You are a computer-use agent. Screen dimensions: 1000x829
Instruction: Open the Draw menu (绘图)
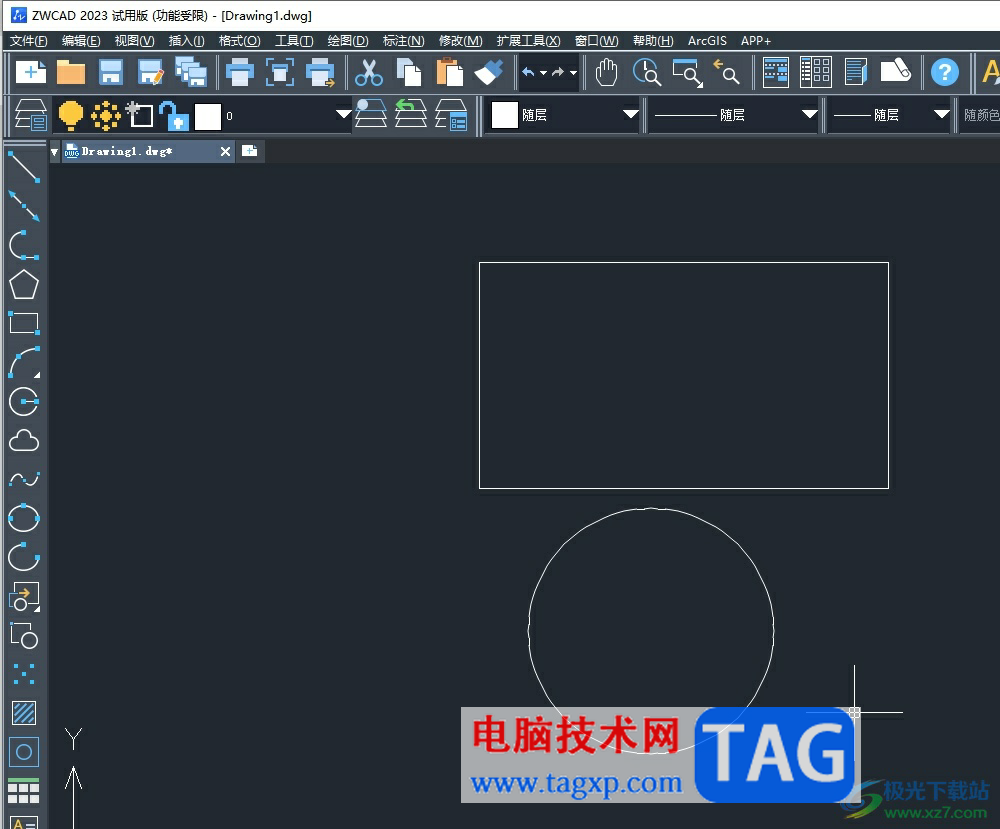pyautogui.click(x=348, y=41)
